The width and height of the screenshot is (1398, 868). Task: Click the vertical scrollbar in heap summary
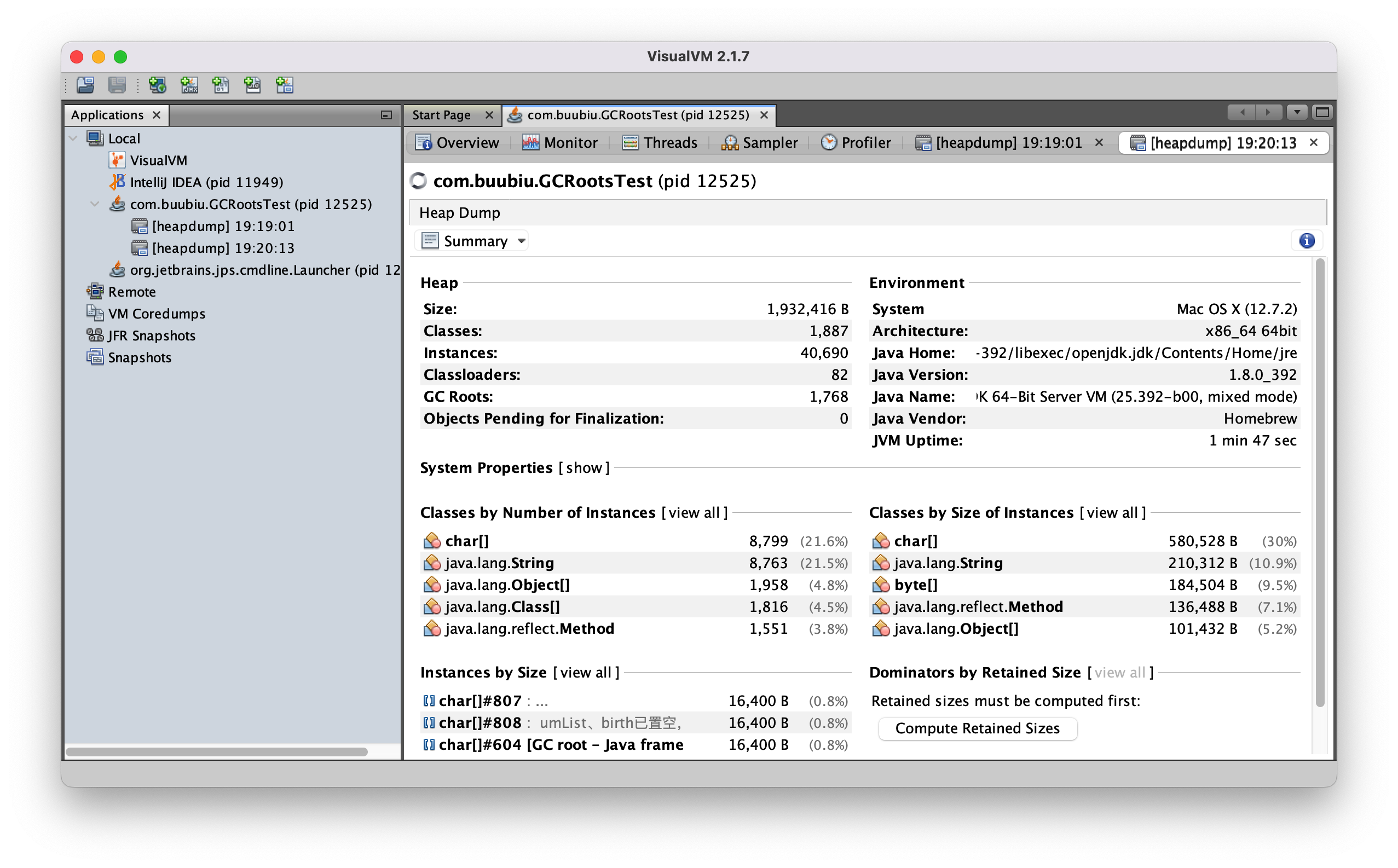click(1319, 482)
